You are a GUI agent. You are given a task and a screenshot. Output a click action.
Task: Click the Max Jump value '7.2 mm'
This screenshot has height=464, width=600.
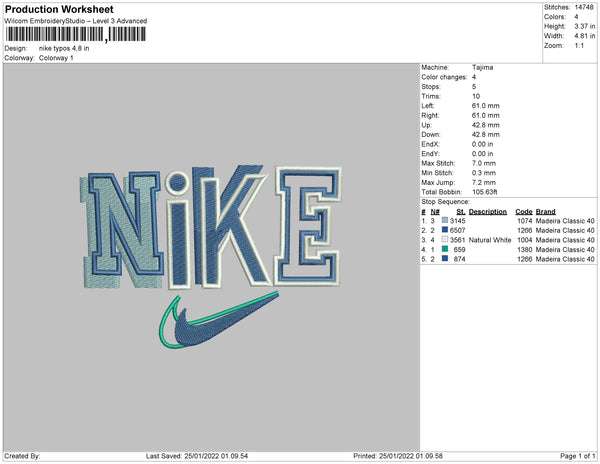click(x=484, y=182)
